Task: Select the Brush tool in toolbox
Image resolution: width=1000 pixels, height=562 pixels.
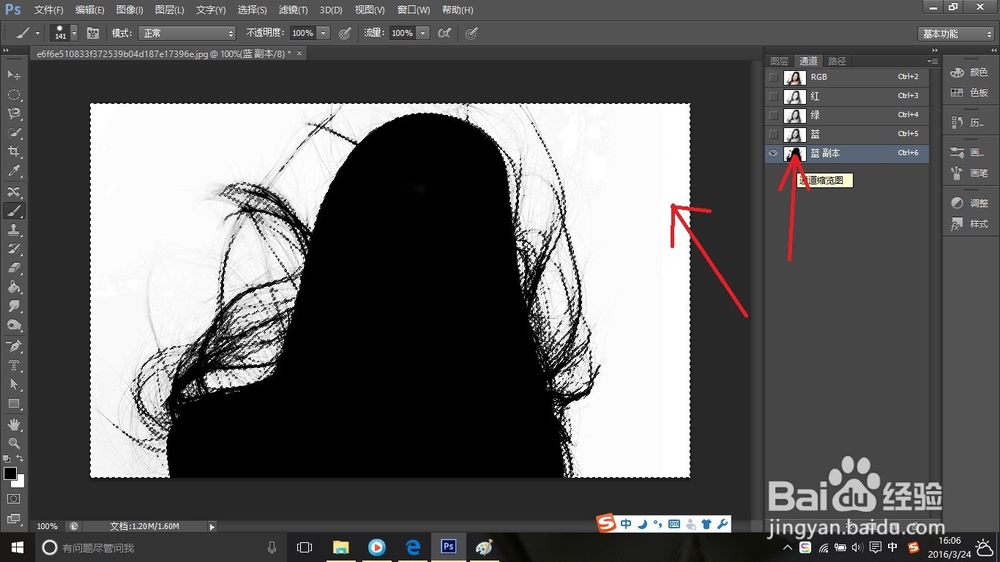Action: [x=13, y=211]
